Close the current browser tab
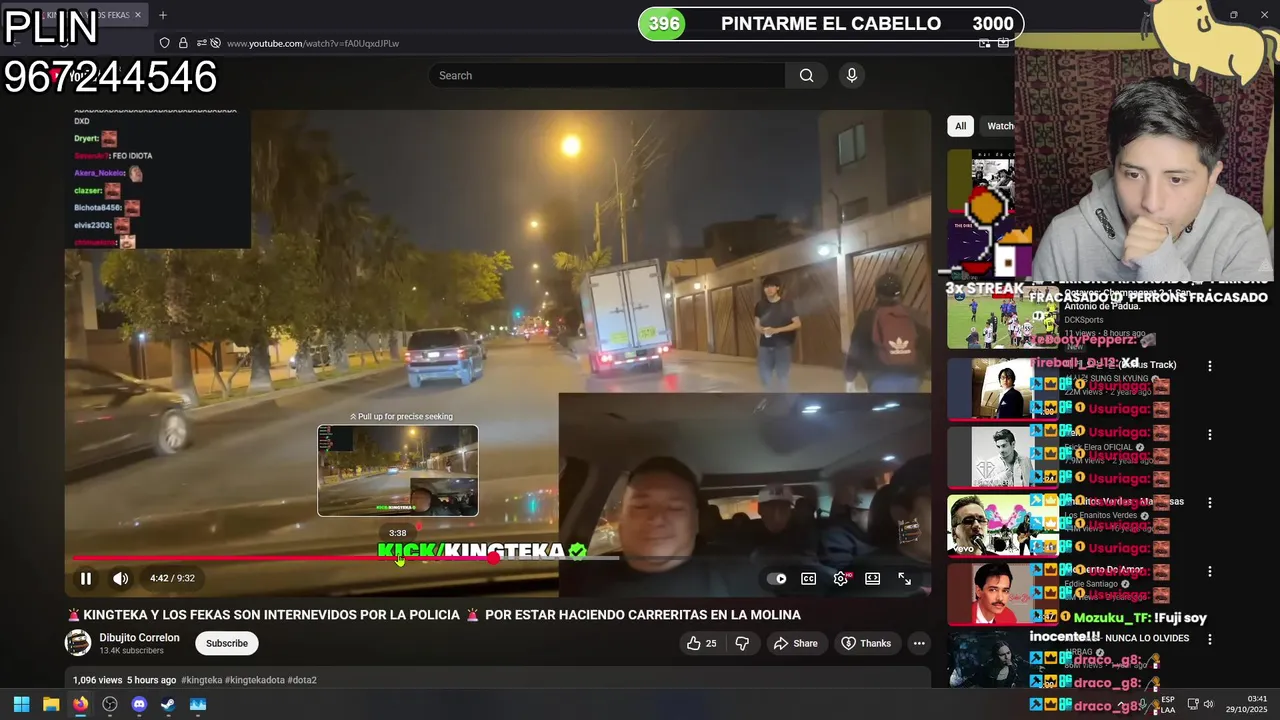Image resolution: width=1280 pixels, height=720 pixels. (x=138, y=15)
